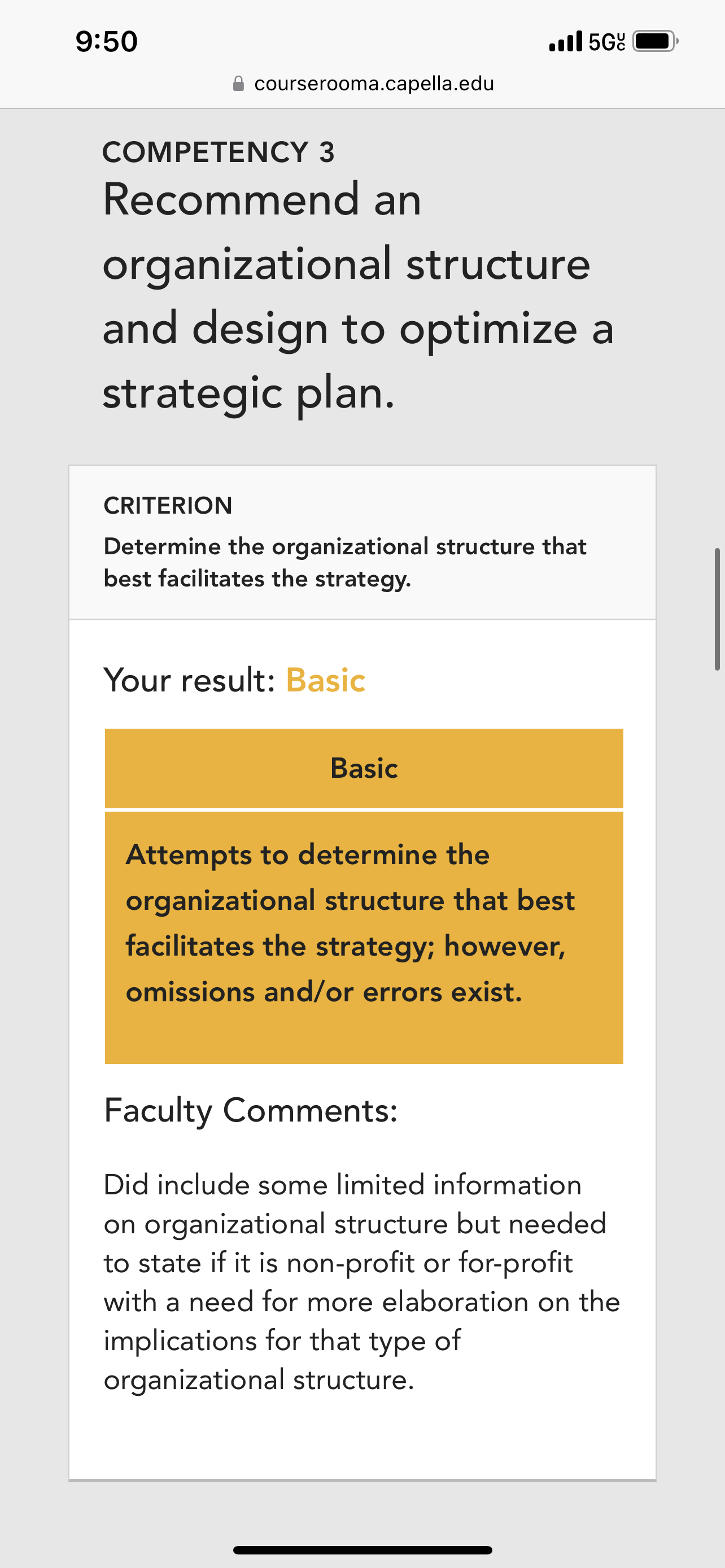The height and width of the screenshot is (1568, 725).
Task: Tap the yellow Basic result text
Action: [x=326, y=680]
